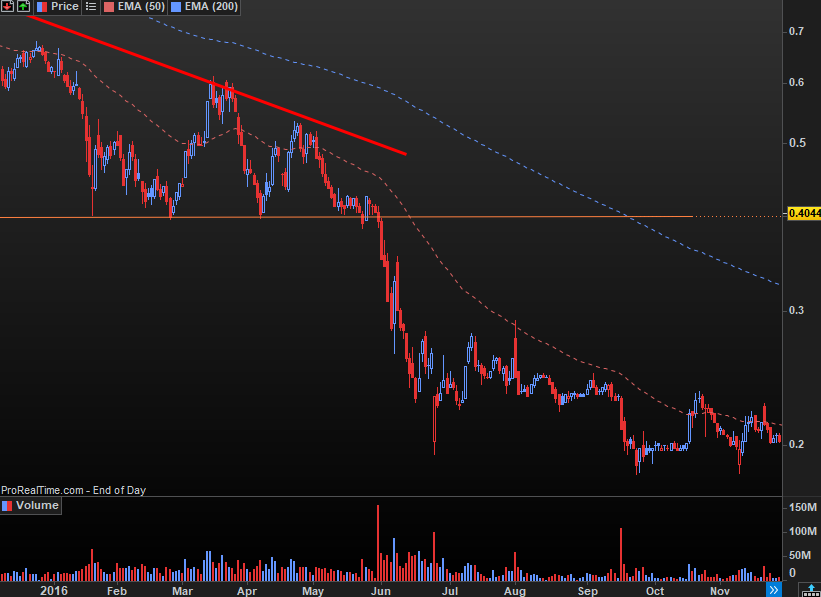Select the red descending trendline
This screenshot has width=821, height=597.
[217, 85]
